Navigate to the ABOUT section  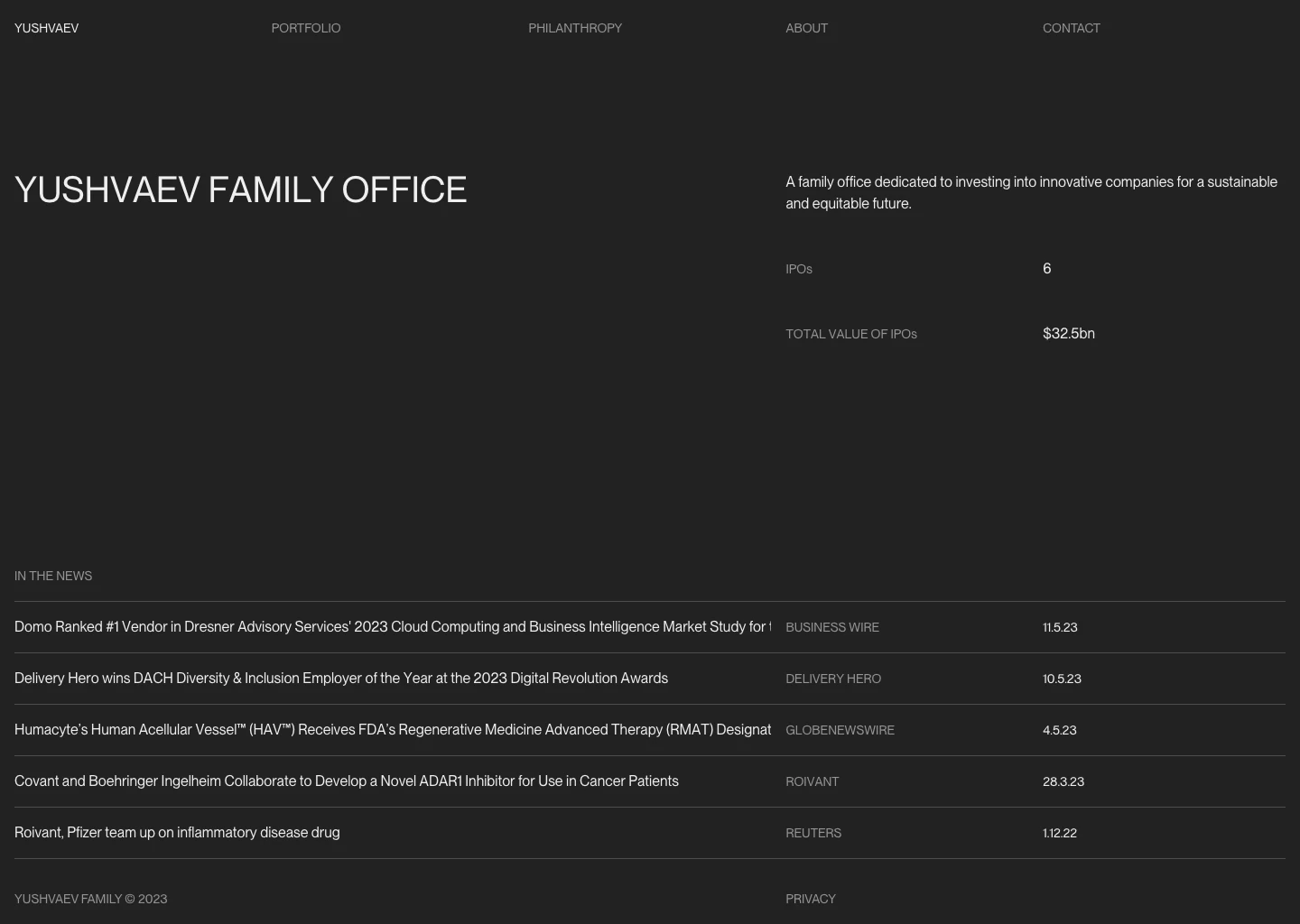point(806,28)
